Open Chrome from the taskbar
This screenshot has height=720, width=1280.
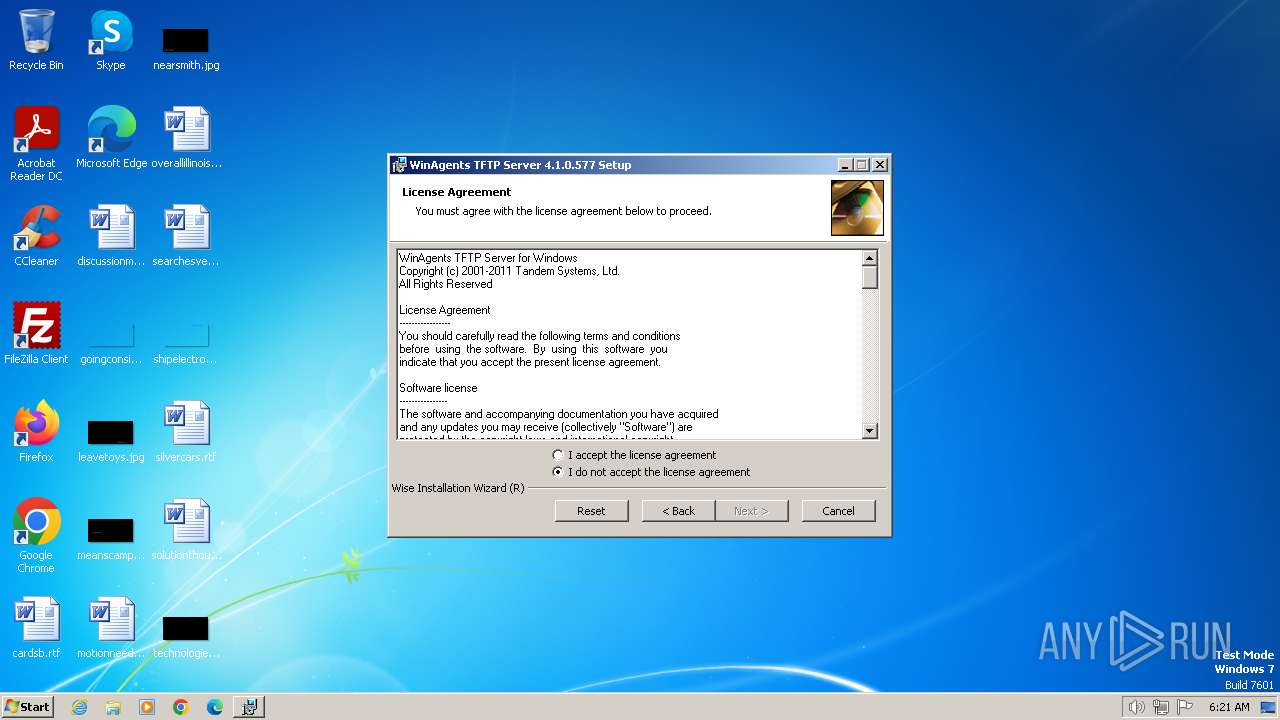[x=181, y=707]
